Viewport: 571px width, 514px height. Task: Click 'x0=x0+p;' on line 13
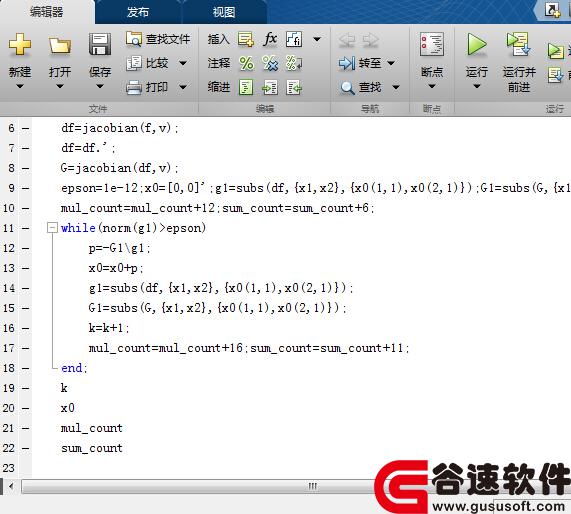click(x=116, y=268)
